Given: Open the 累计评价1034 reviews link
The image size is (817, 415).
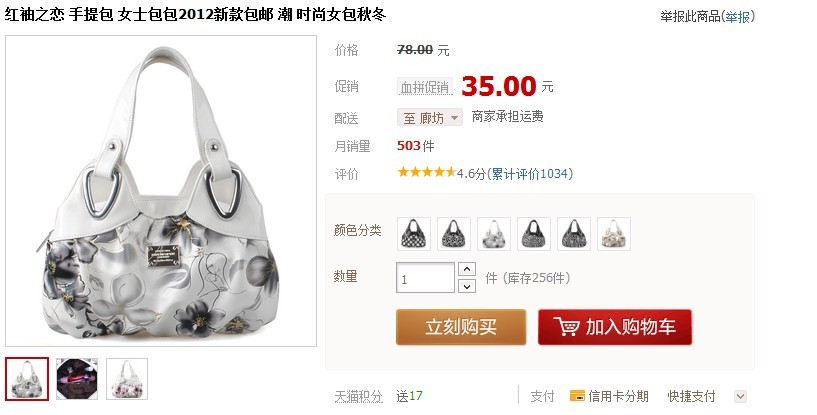Looking at the screenshot, I should 529,174.
